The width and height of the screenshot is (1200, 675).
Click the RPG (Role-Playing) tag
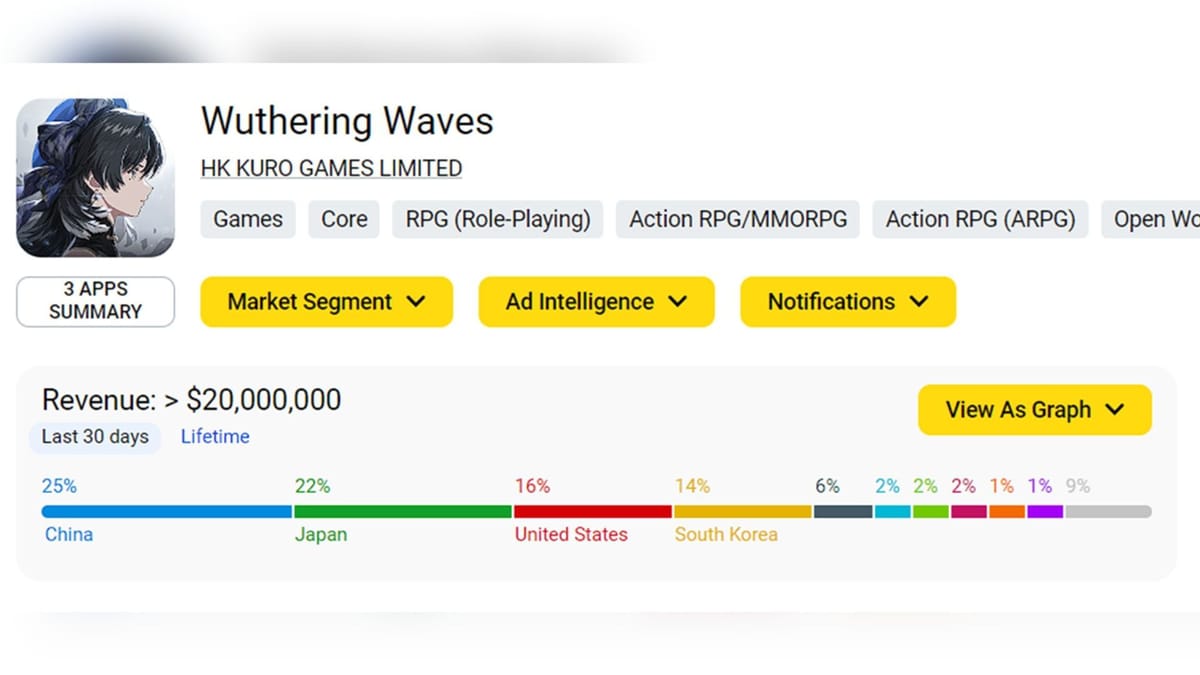(497, 218)
